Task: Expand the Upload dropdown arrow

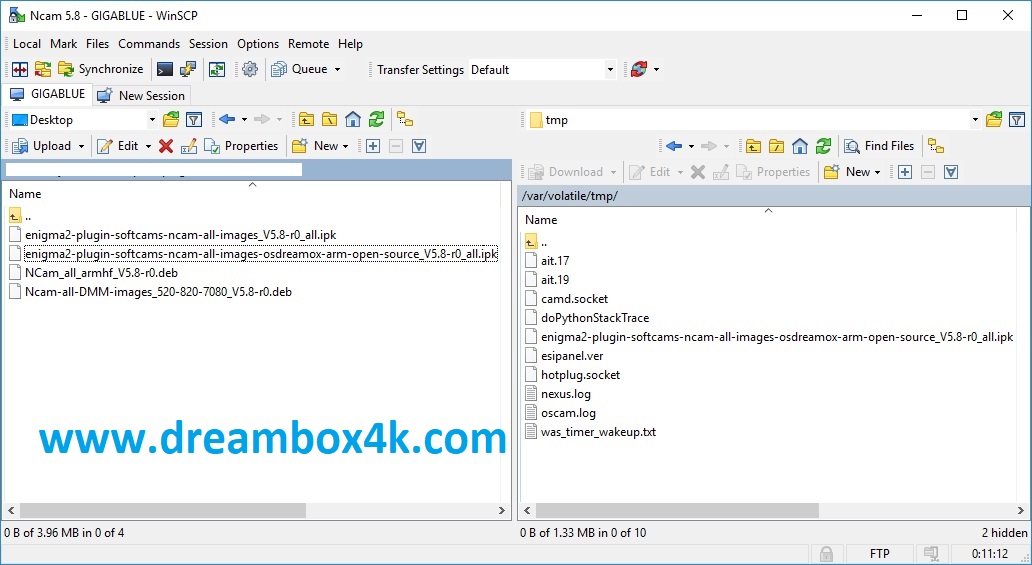Action: click(82, 146)
